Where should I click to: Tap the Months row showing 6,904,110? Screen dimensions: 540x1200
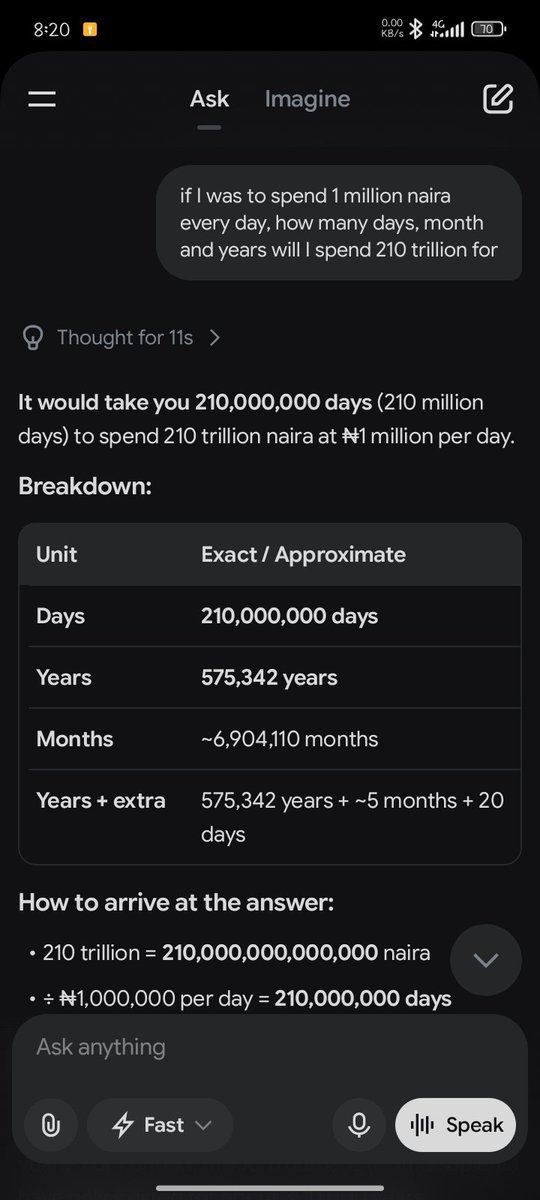[x=270, y=739]
